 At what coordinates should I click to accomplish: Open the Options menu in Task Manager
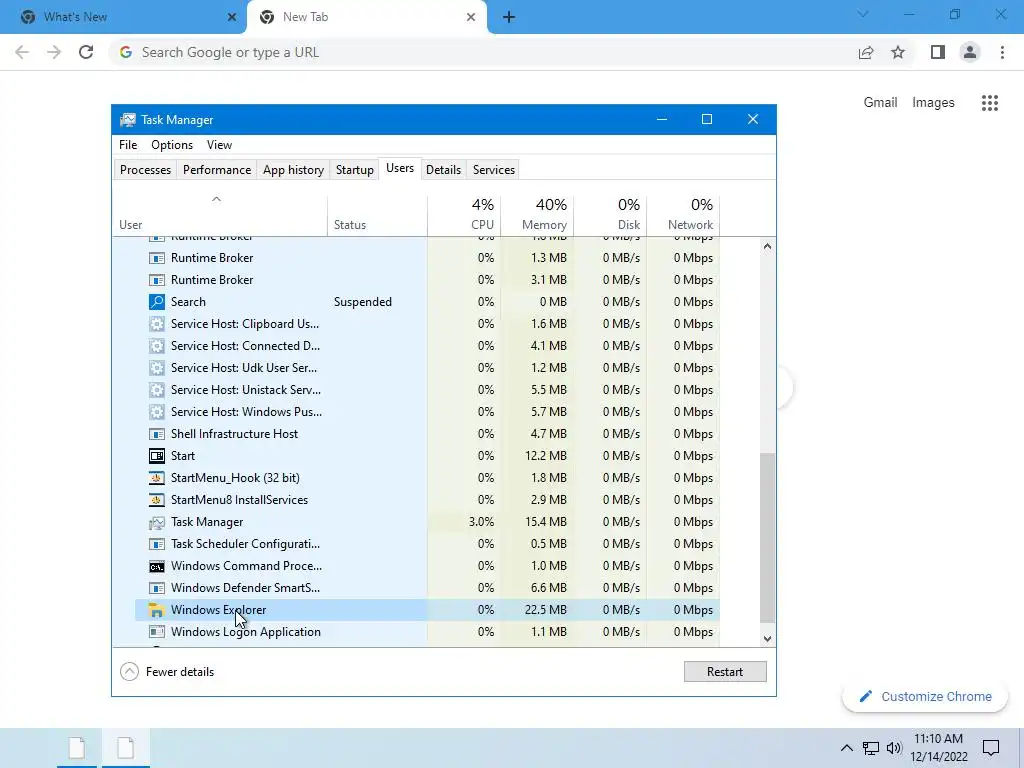172,145
